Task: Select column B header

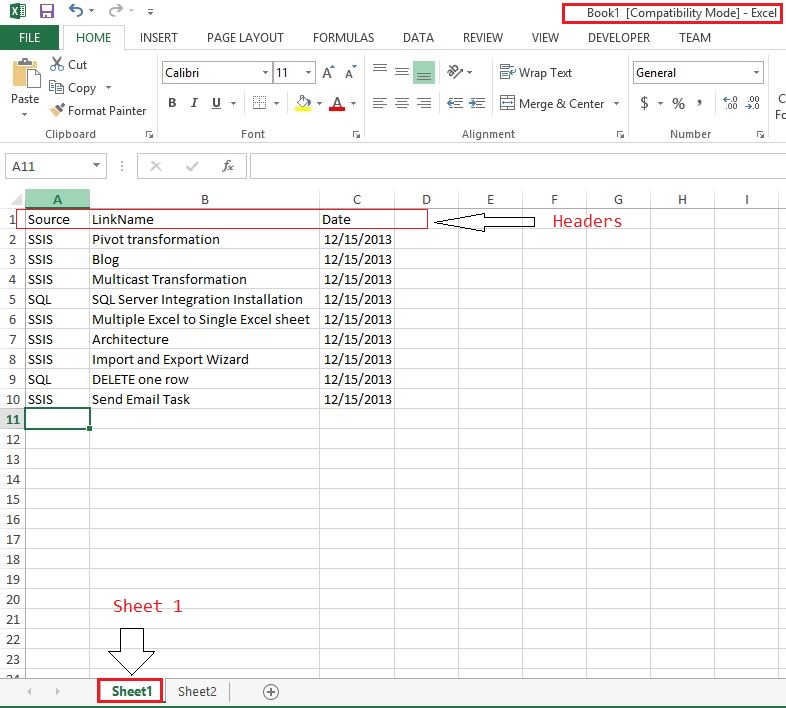Action: pos(205,199)
